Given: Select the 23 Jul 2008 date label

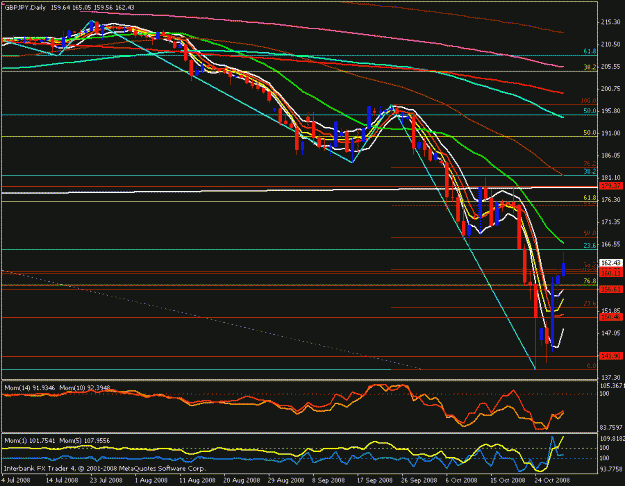Looking at the screenshot, I should pyautogui.click(x=106, y=480).
